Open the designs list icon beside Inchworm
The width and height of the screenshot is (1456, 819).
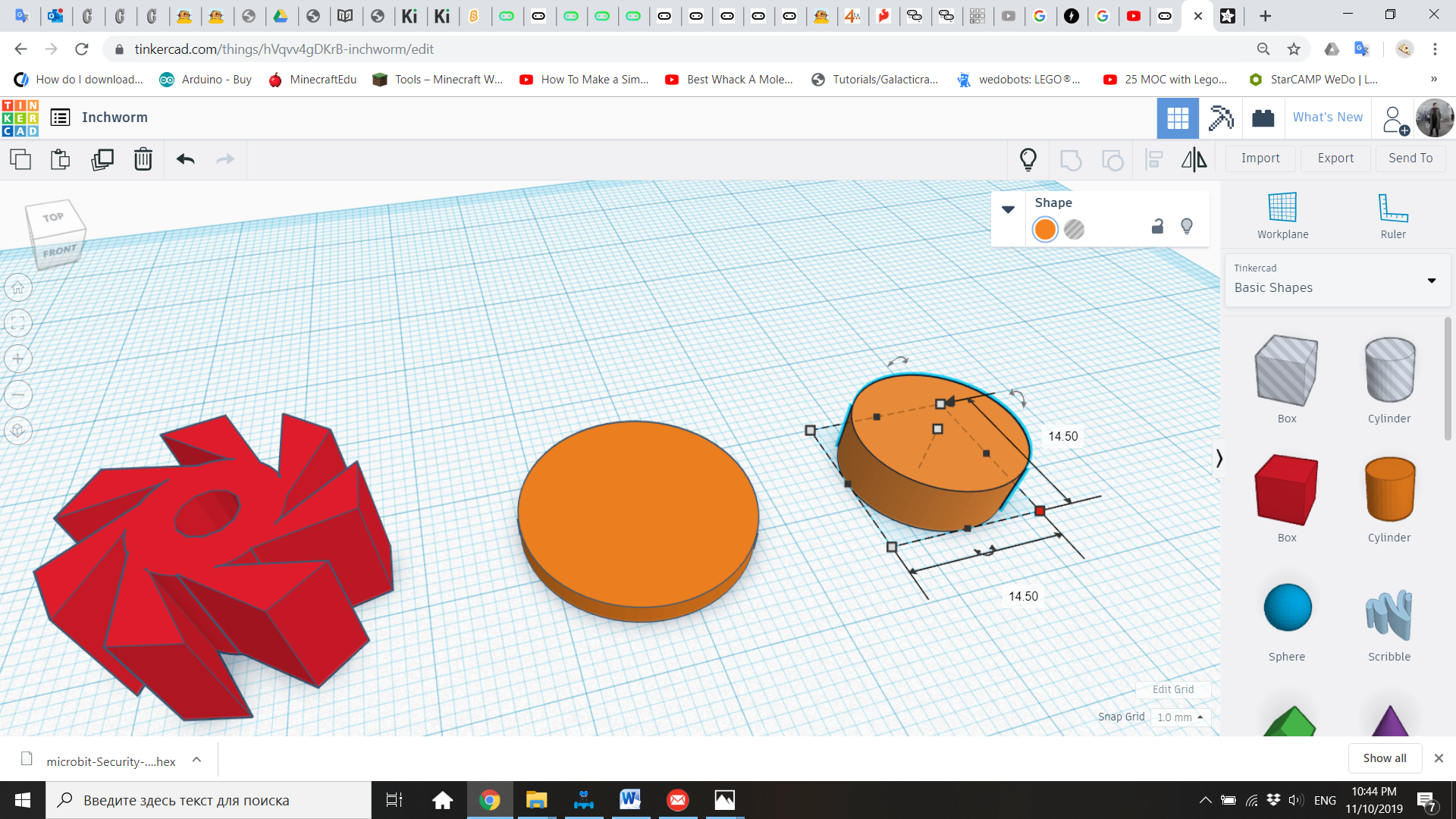point(60,118)
